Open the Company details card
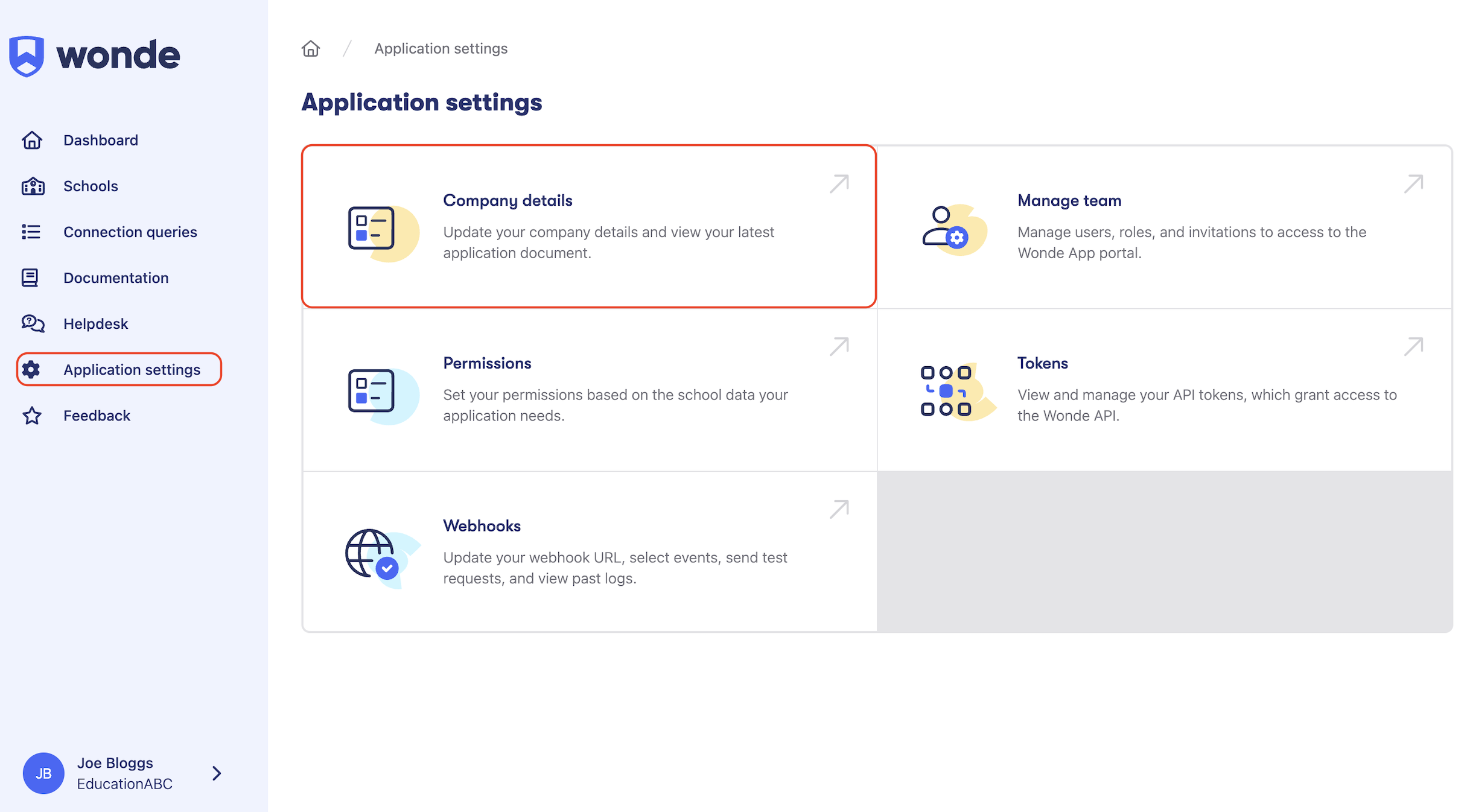 589,226
